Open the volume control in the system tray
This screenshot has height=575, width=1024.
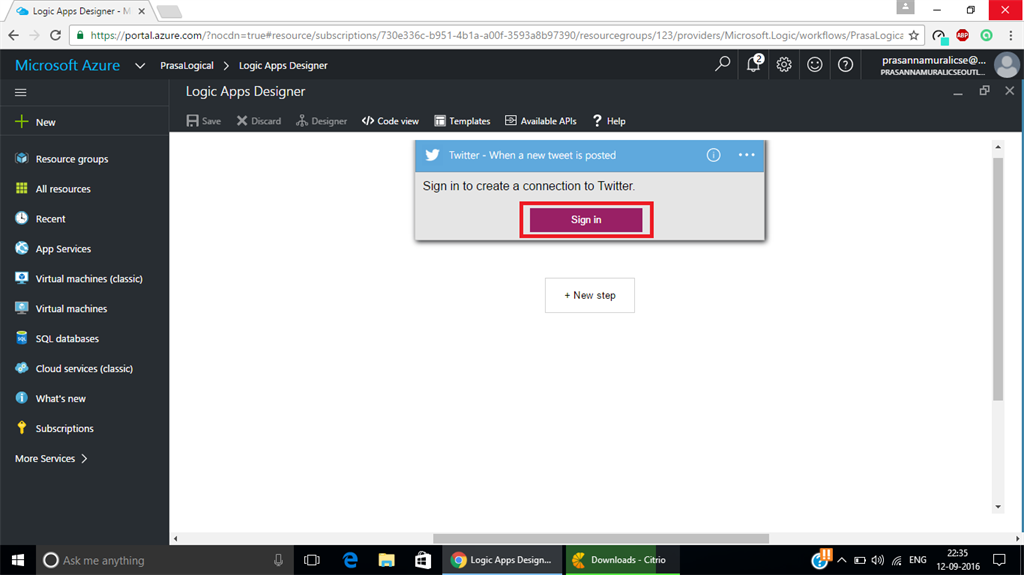point(878,560)
